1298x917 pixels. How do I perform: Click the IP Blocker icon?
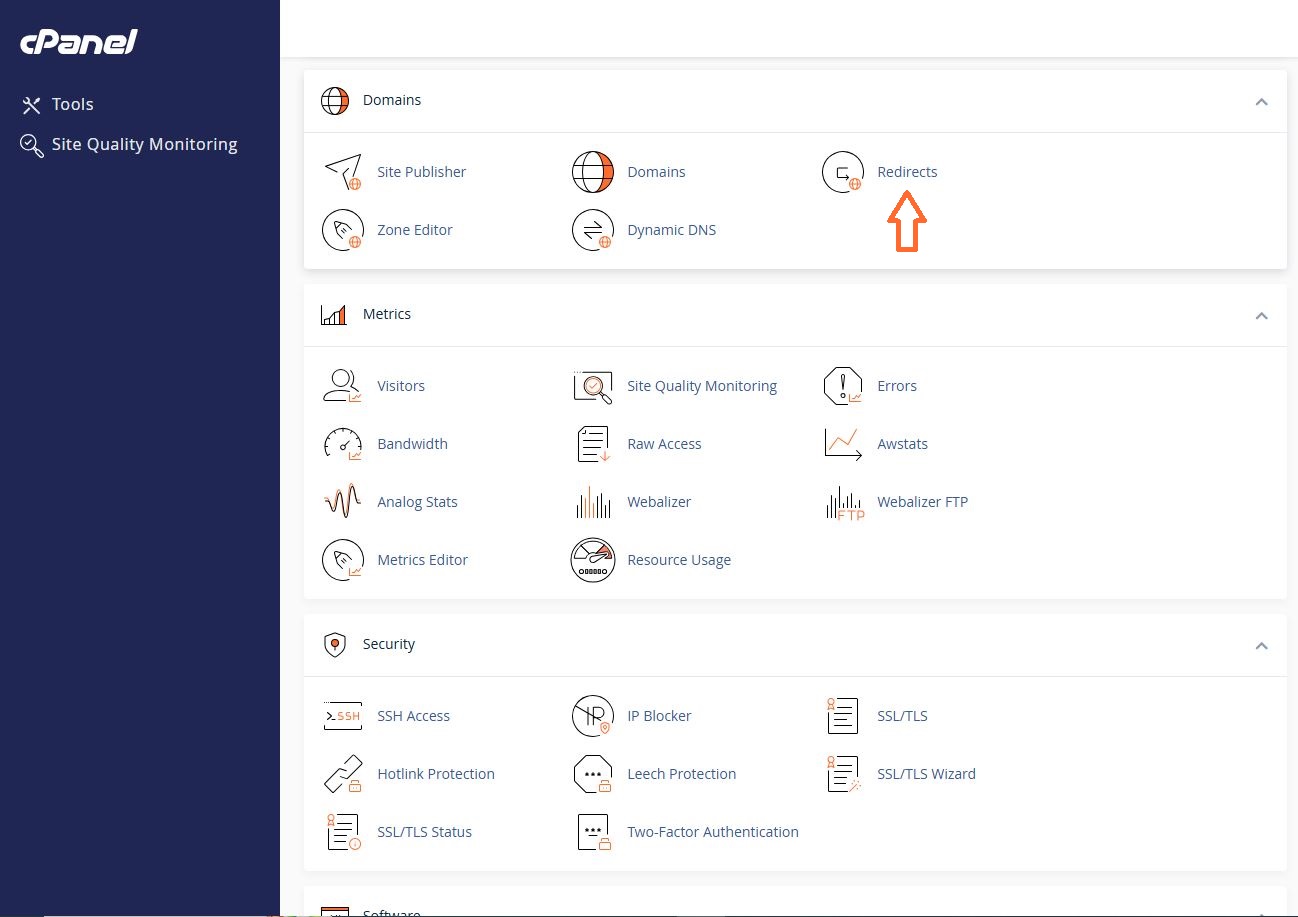pos(592,716)
